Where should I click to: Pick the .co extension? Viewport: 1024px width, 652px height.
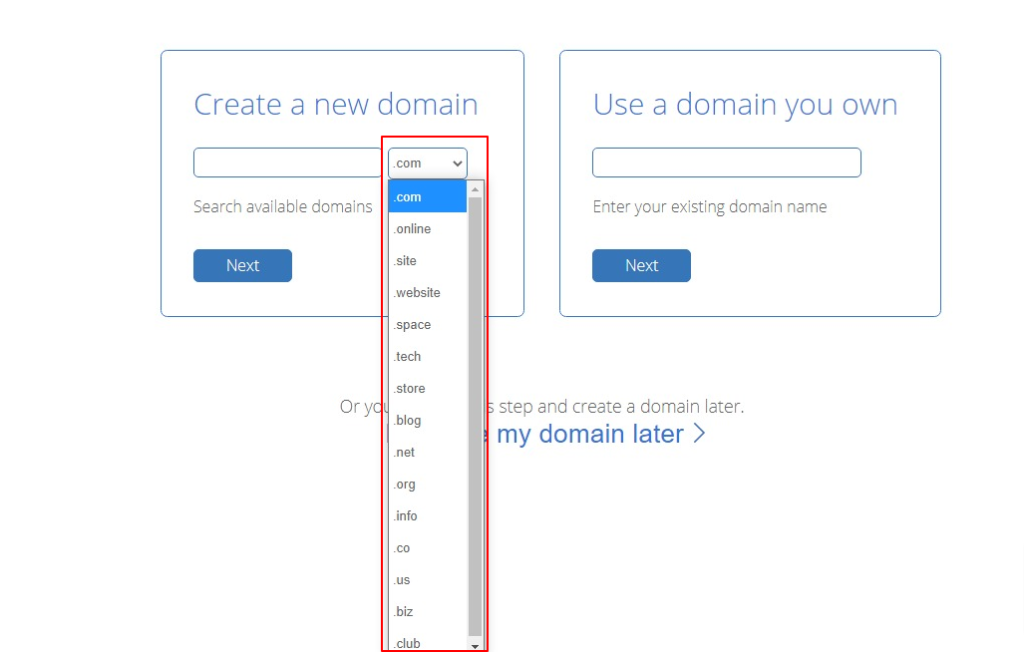(428, 548)
